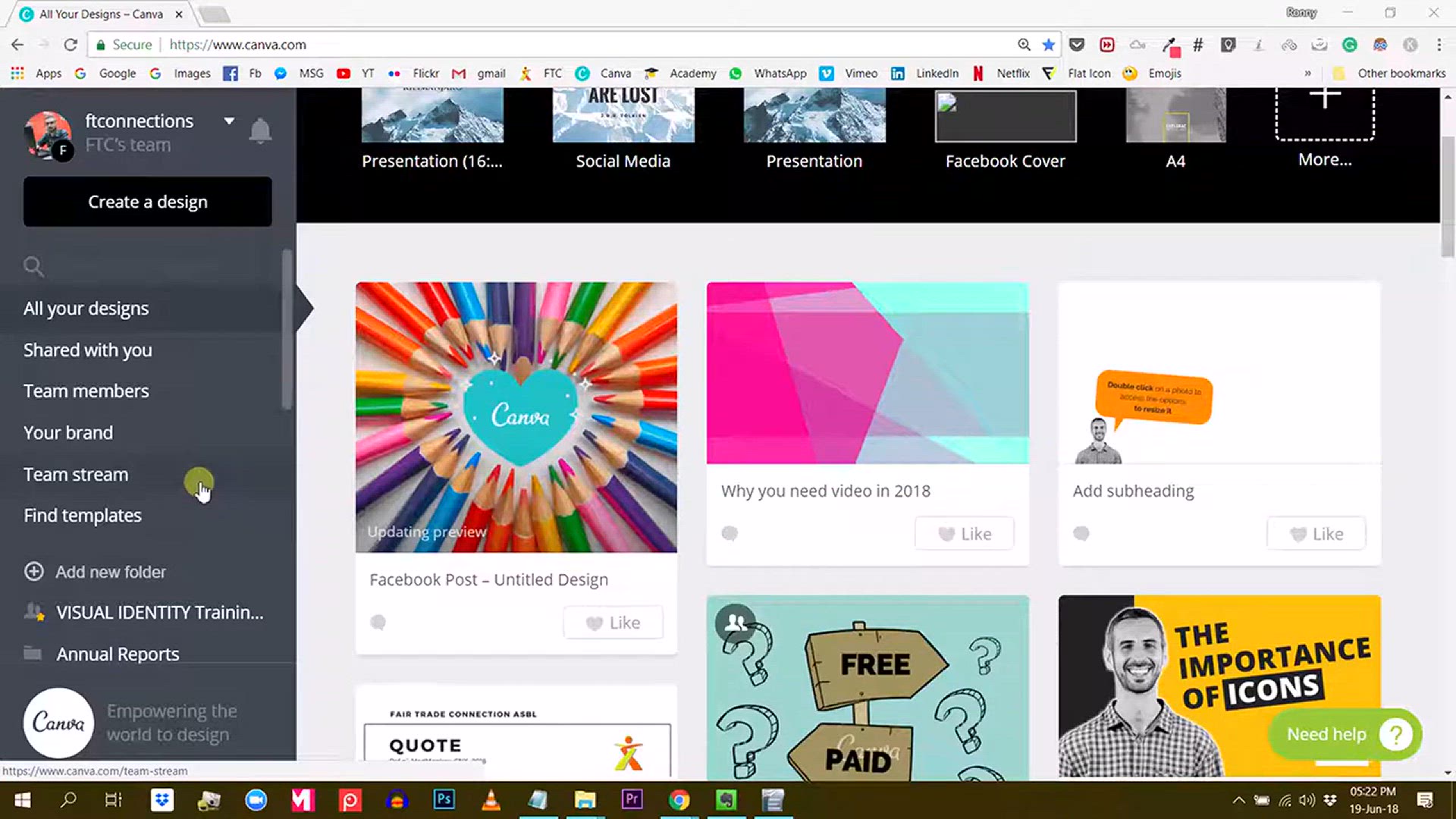Click comment bubble on Why you need video card
1456x819 pixels.
point(730,534)
